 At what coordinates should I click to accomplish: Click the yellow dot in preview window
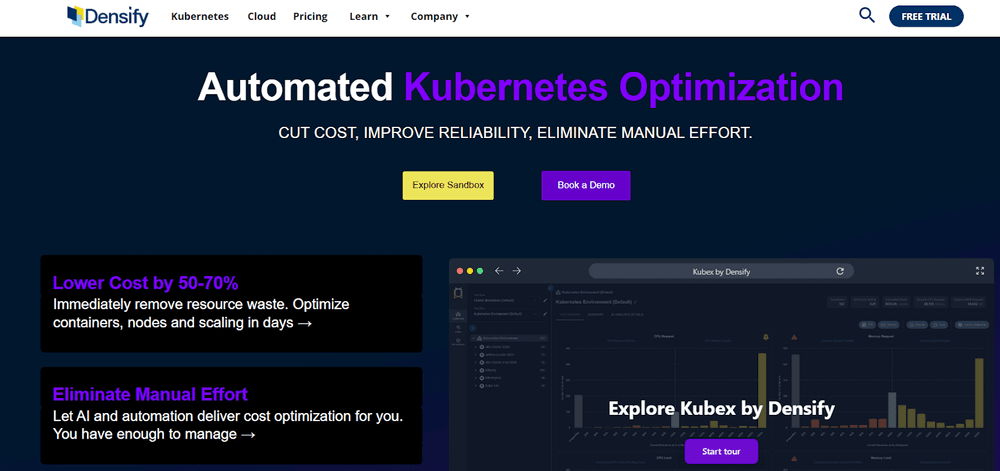pos(471,271)
